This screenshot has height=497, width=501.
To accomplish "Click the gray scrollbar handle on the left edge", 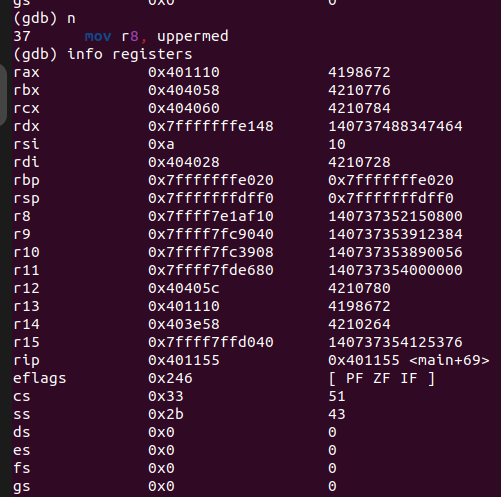I will point(3,95).
